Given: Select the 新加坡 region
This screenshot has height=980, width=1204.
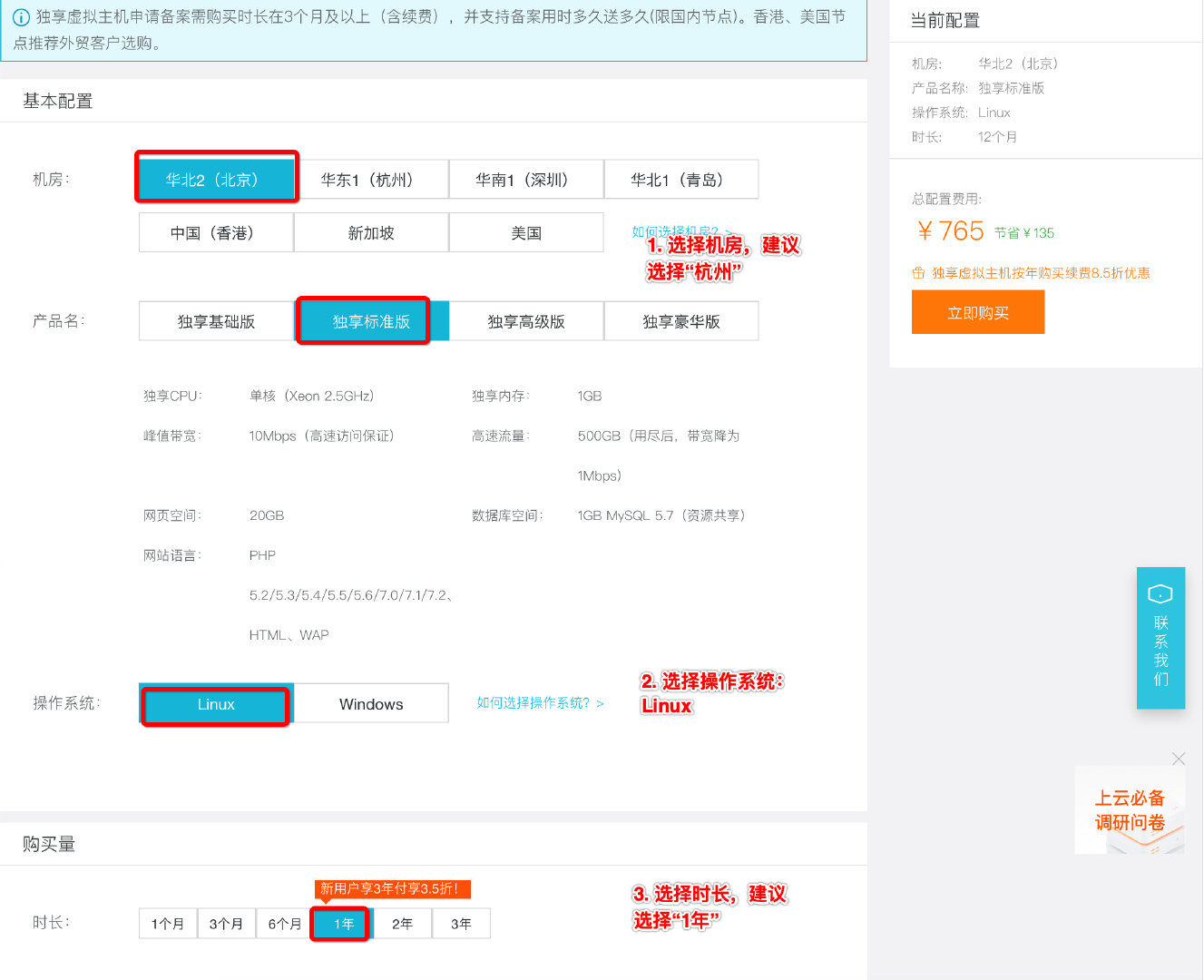Looking at the screenshot, I should [x=371, y=232].
